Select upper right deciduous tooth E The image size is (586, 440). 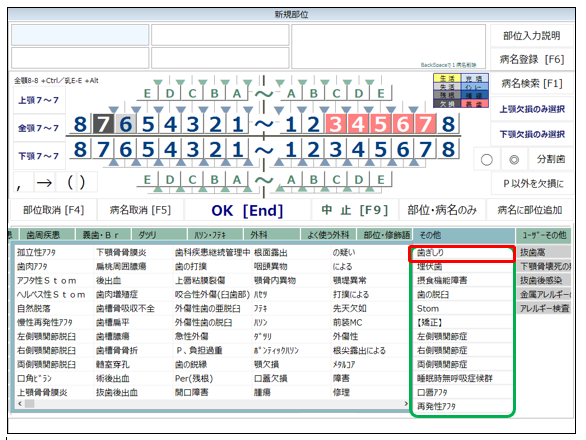[x=147, y=93]
